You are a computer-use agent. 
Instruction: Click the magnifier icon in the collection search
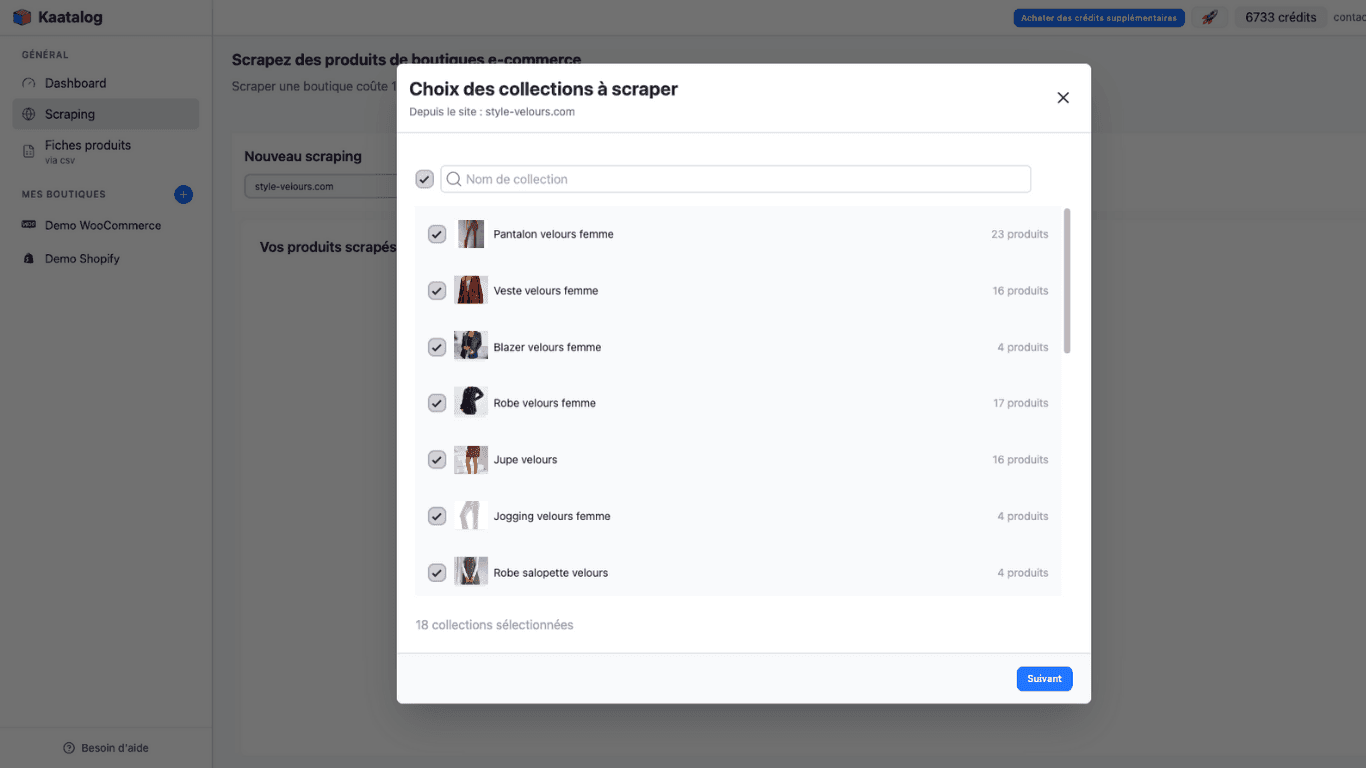tap(453, 178)
